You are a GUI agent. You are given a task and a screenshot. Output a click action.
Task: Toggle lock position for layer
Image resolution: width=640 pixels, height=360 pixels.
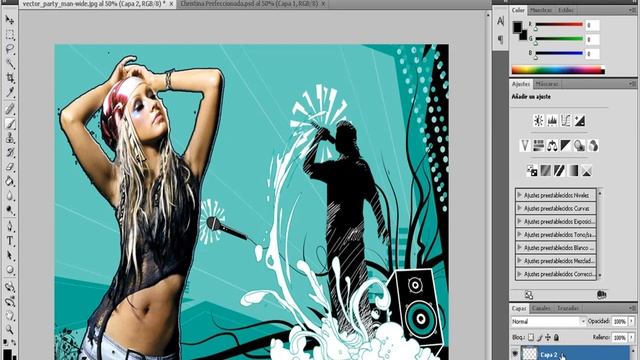(x=548, y=338)
